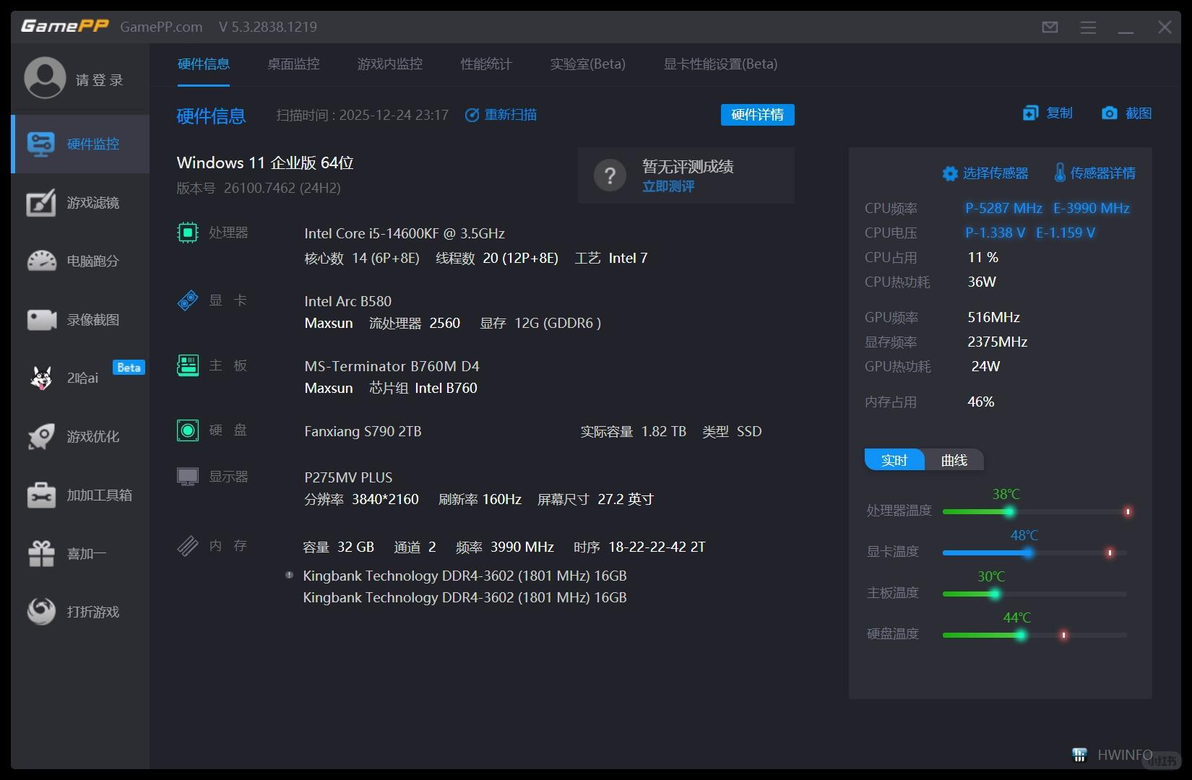The image size is (1192, 780).
Task: Click the 选择传感器 text link
Action: [x=995, y=173]
